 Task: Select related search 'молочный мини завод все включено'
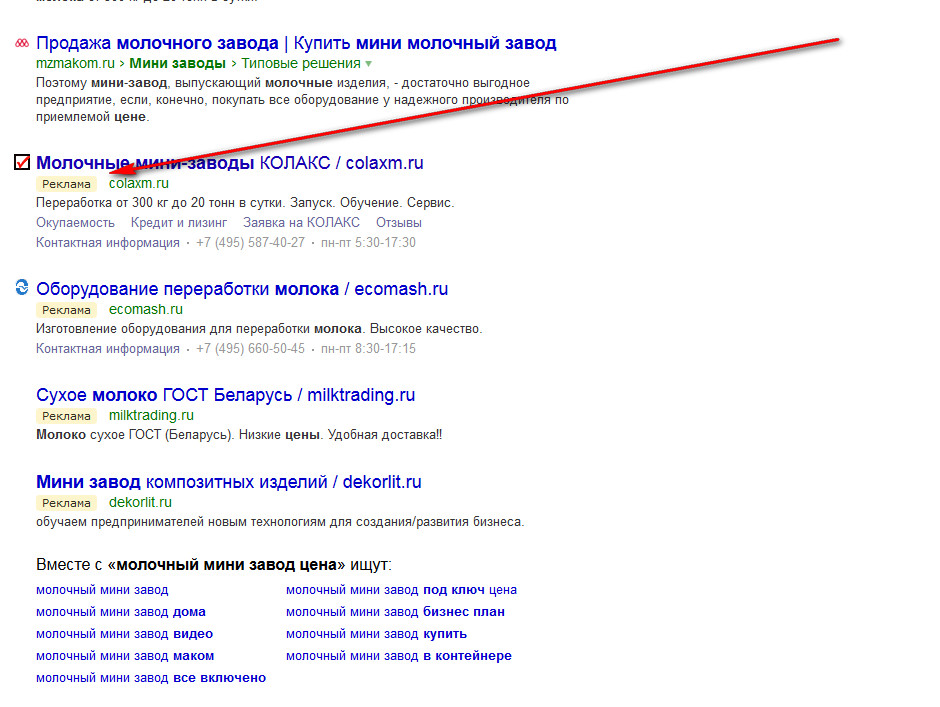coord(150,678)
